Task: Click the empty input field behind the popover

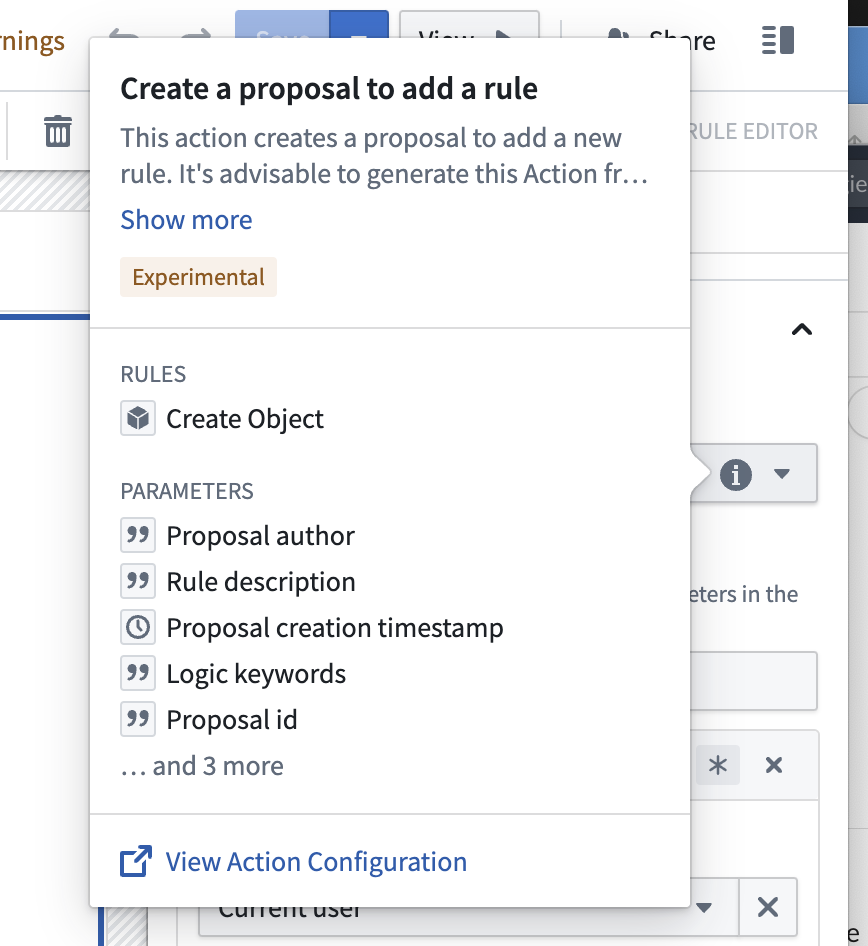Action: click(x=753, y=681)
